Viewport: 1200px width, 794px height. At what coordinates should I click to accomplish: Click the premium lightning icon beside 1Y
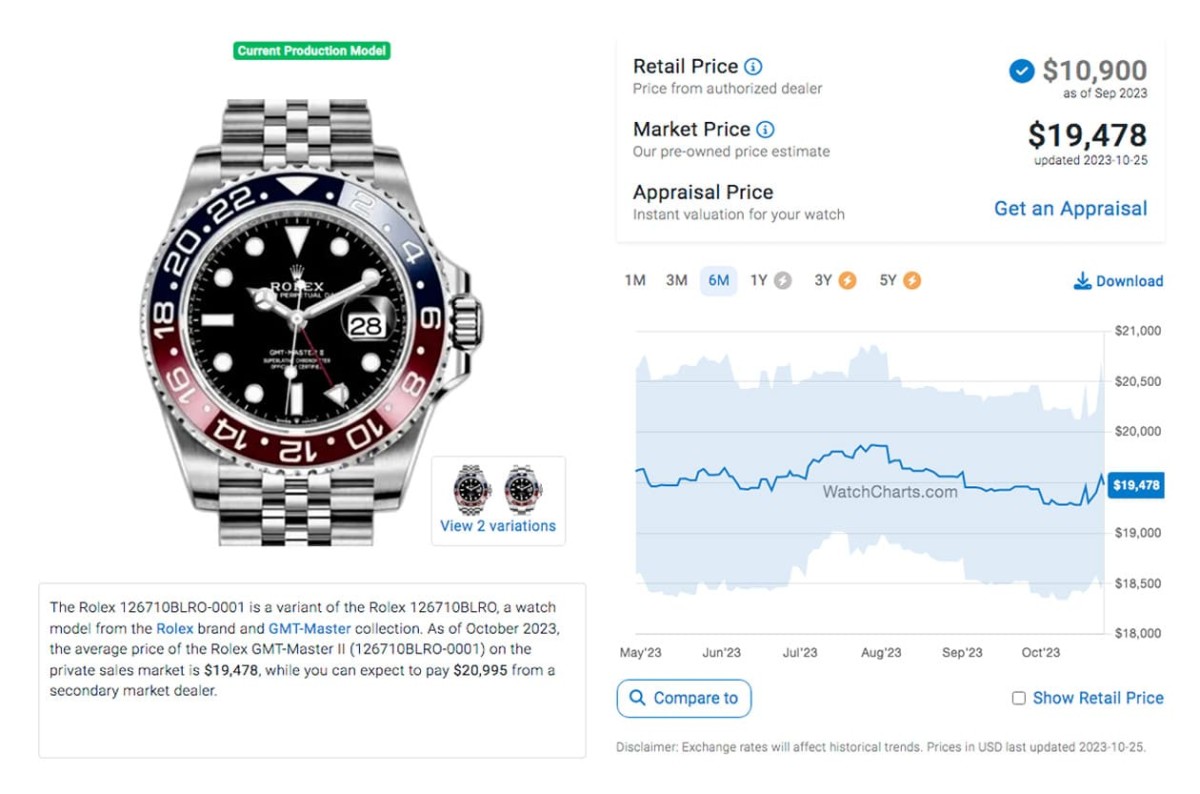(783, 281)
